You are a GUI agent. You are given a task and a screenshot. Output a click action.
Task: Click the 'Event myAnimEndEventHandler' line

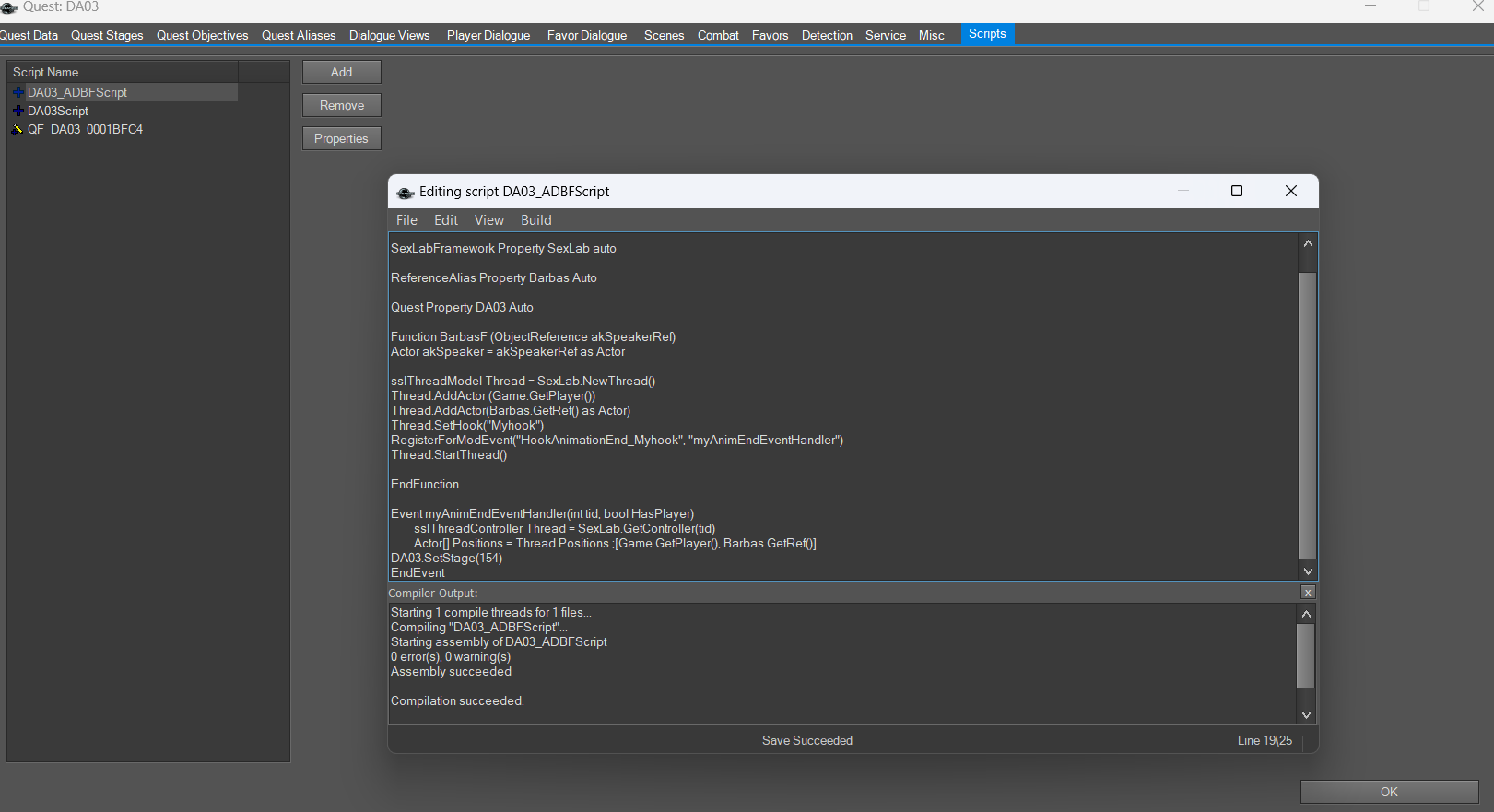[542, 513]
